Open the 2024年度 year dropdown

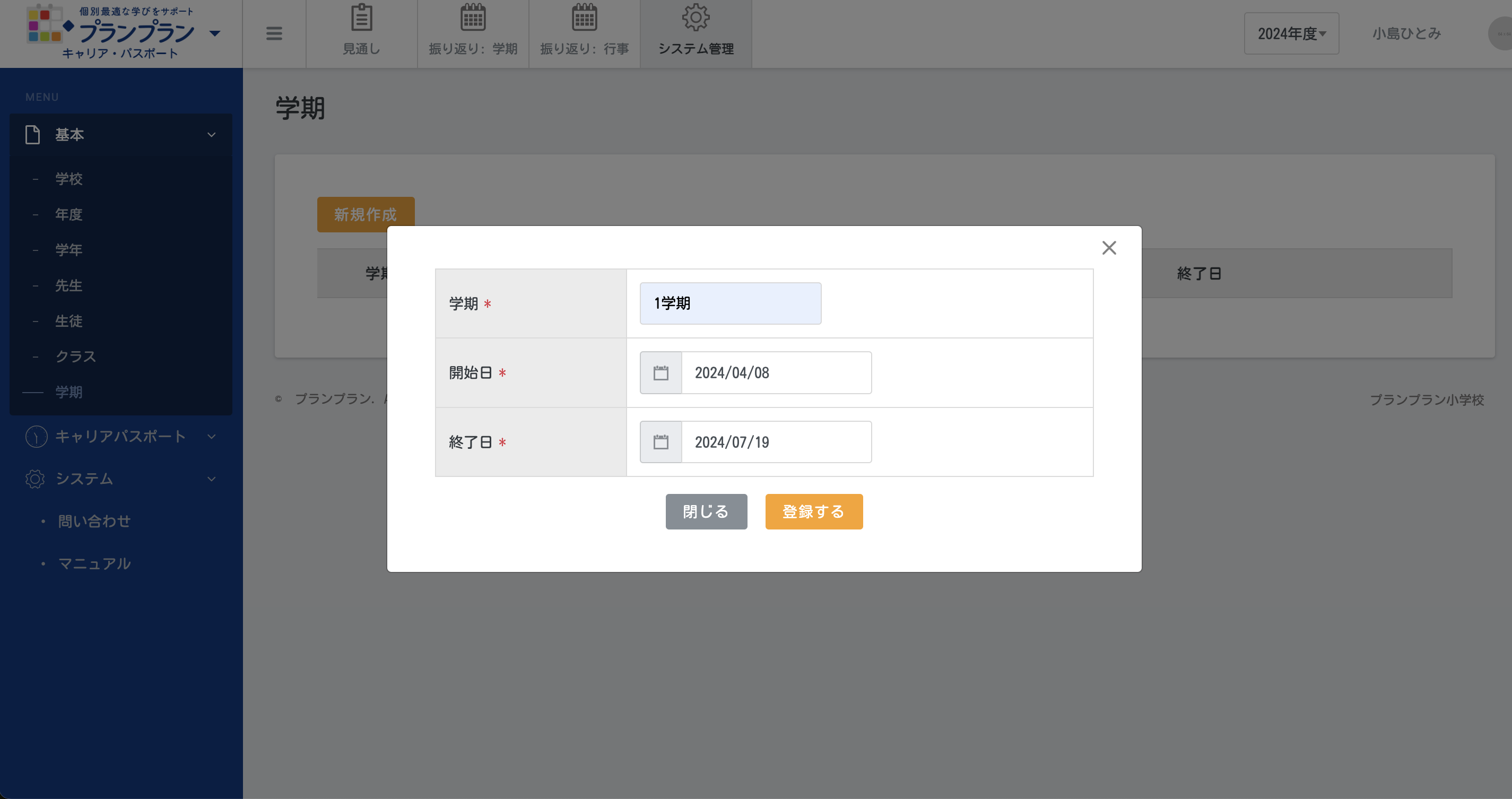1291,33
